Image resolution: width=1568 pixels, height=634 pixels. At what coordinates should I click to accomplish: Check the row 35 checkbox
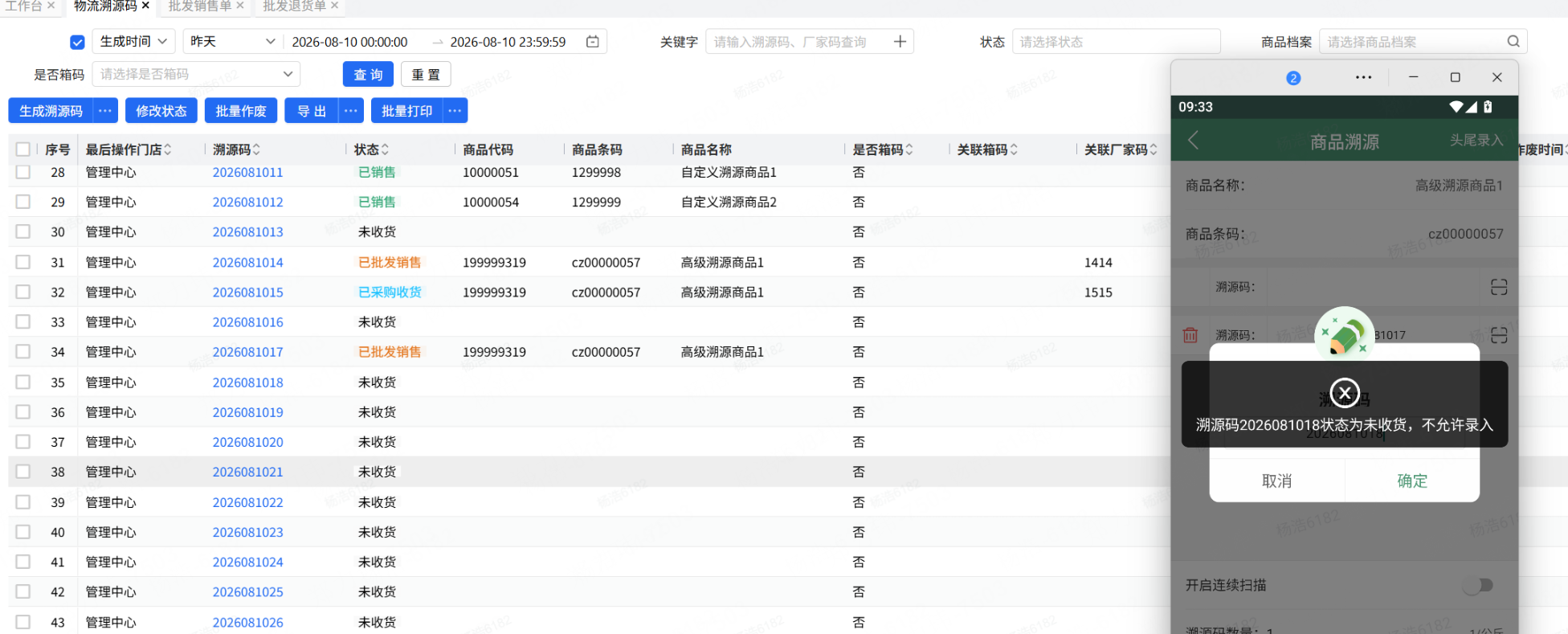click(x=23, y=382)
